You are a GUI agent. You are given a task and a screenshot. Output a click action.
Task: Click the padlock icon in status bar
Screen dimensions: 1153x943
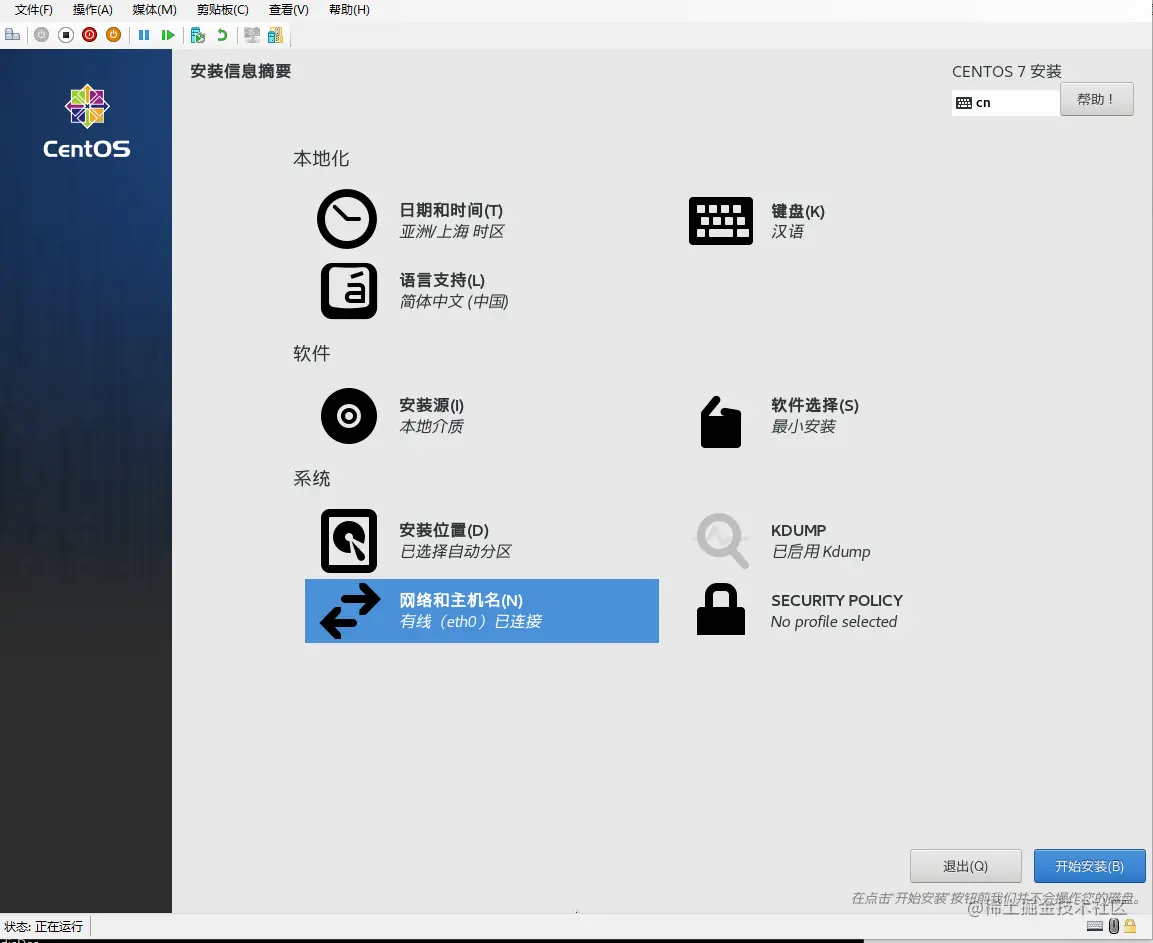1130,926
